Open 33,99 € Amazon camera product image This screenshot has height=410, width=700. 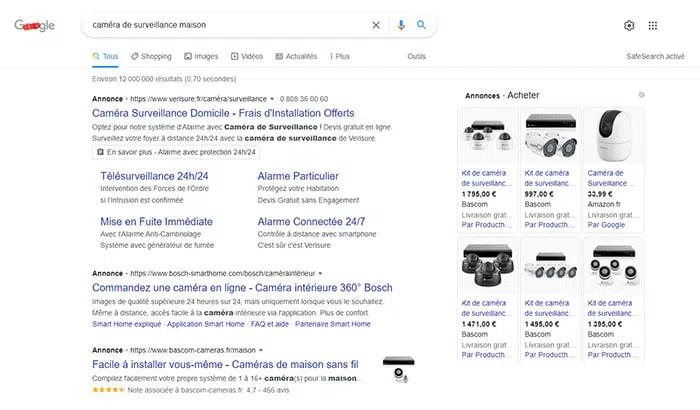614,137
